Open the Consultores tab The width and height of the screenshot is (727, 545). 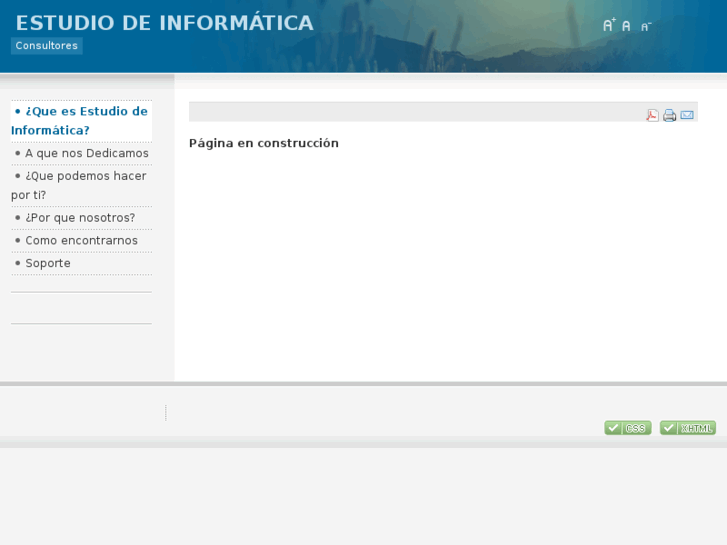point(47,45)
